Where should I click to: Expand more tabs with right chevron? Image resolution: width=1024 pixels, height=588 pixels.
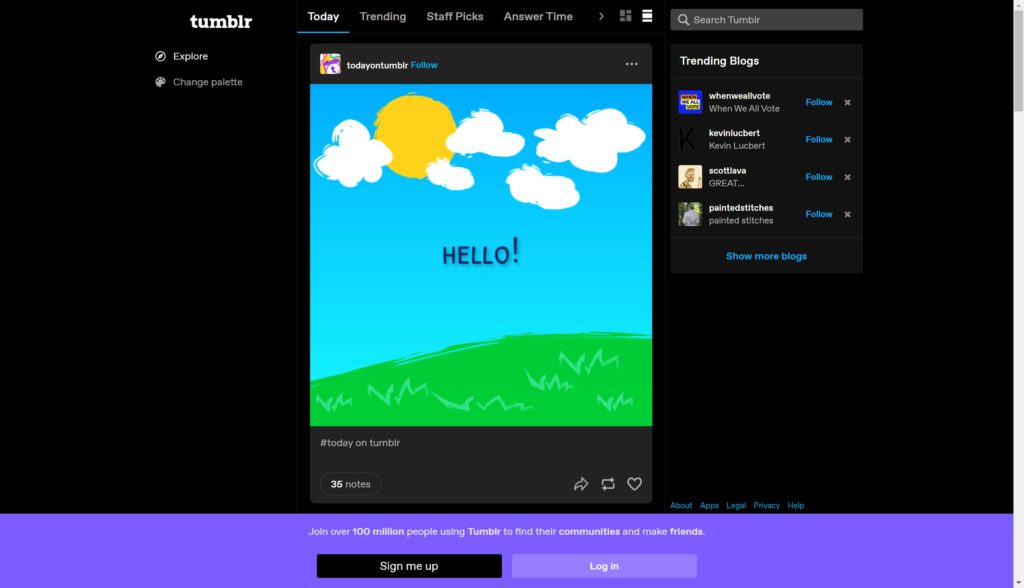pyautogui.click(x=601, y=16)
